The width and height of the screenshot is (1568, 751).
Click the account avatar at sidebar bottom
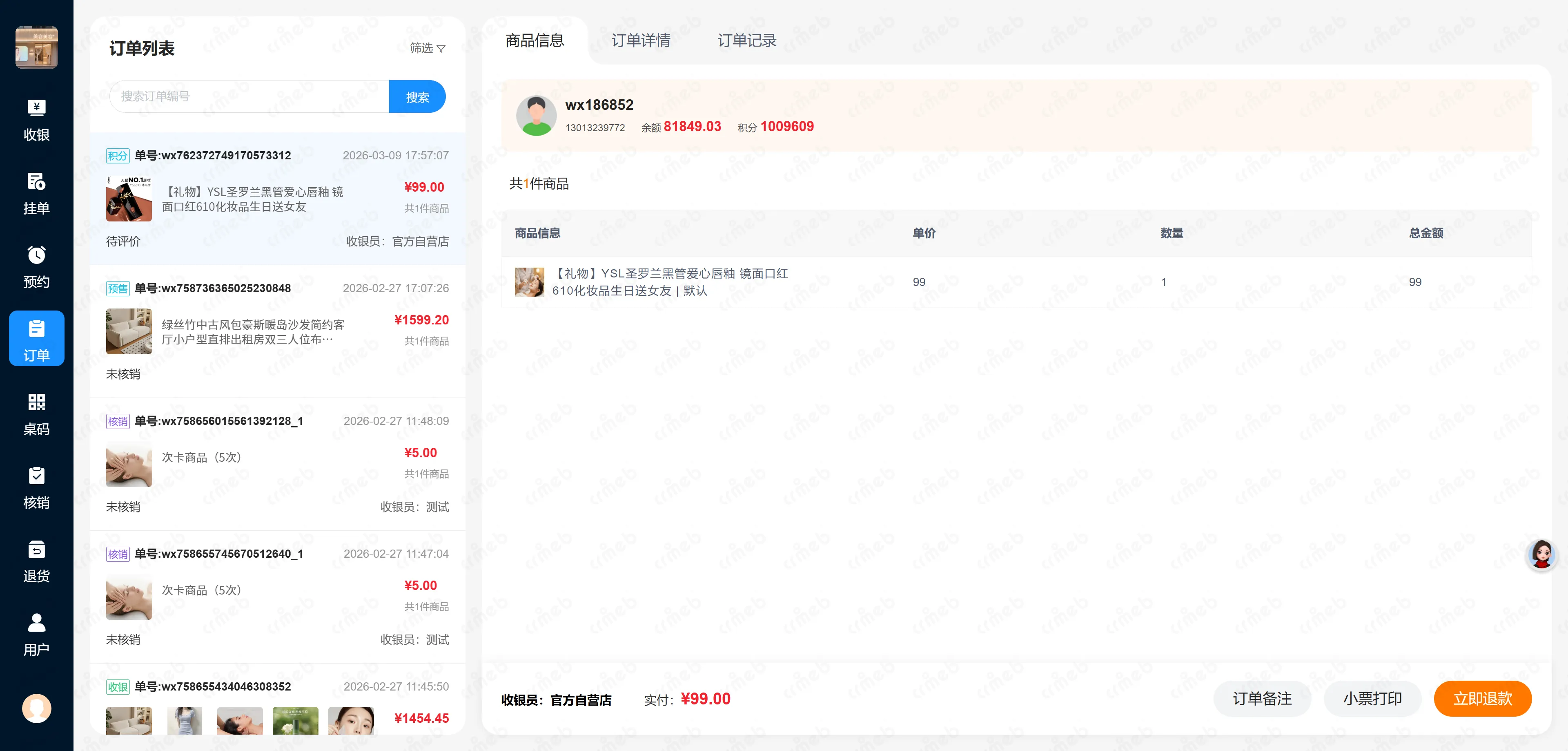[36, 709]
